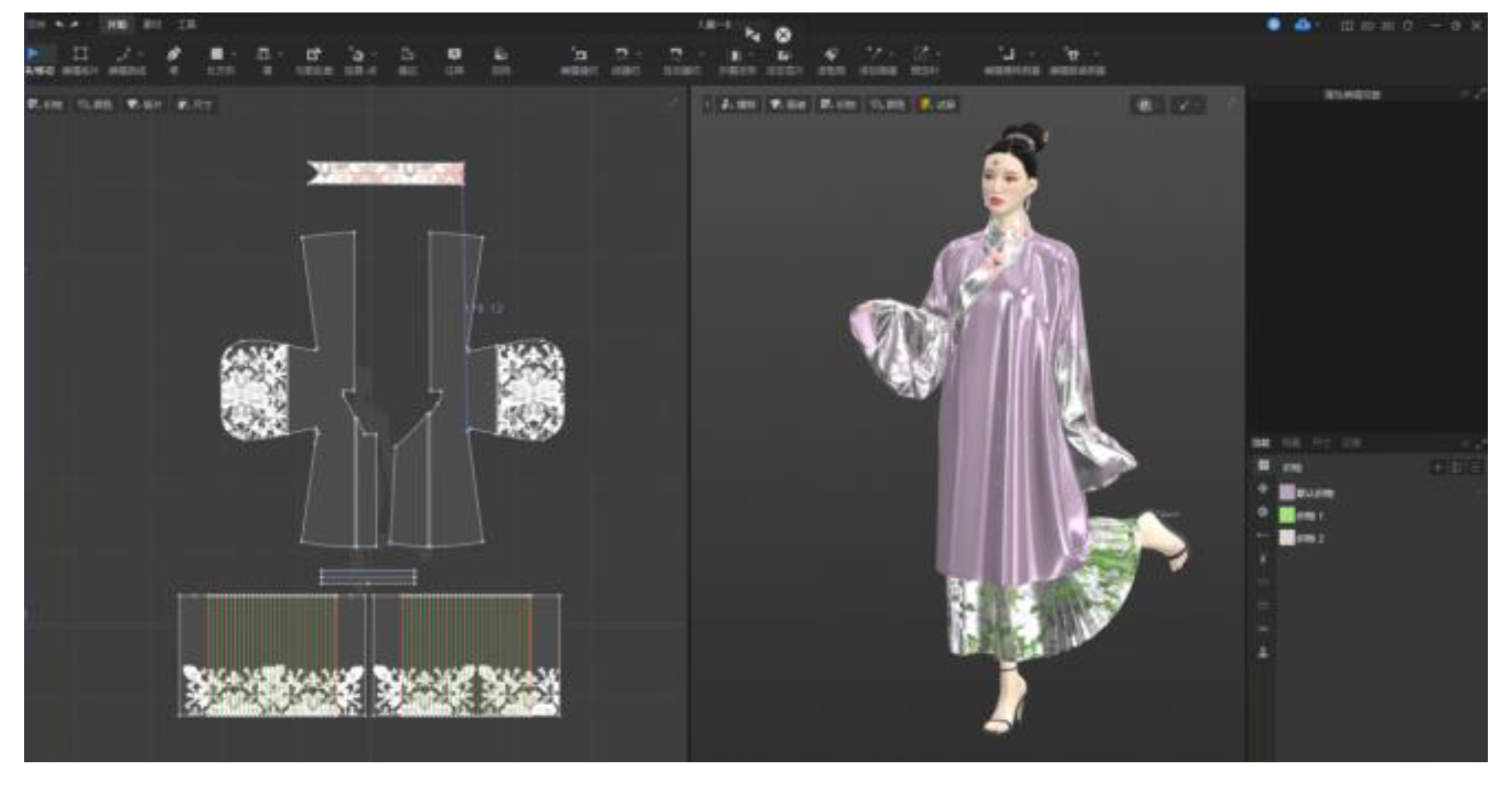The width and height of the screenshot is (1512, 788).
Task: Click the plus button to add fabric
Action: pos(1437,467)
